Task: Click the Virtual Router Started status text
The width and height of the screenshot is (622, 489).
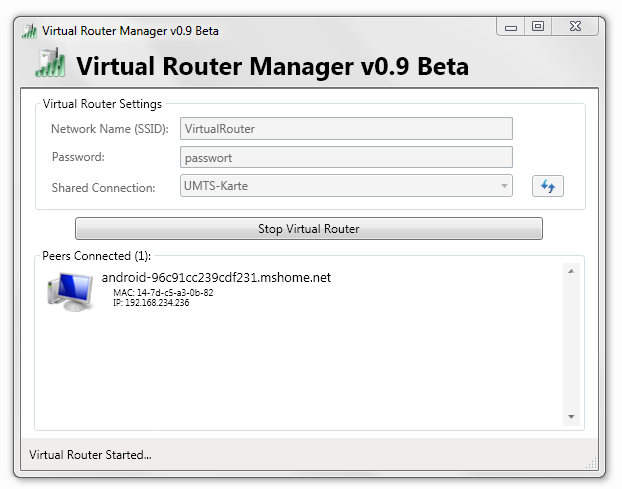Action: point(90,454)
